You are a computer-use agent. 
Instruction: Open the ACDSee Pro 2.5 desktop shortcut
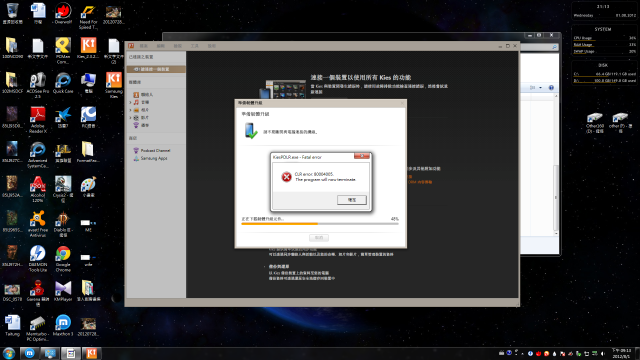coord(38,85)
